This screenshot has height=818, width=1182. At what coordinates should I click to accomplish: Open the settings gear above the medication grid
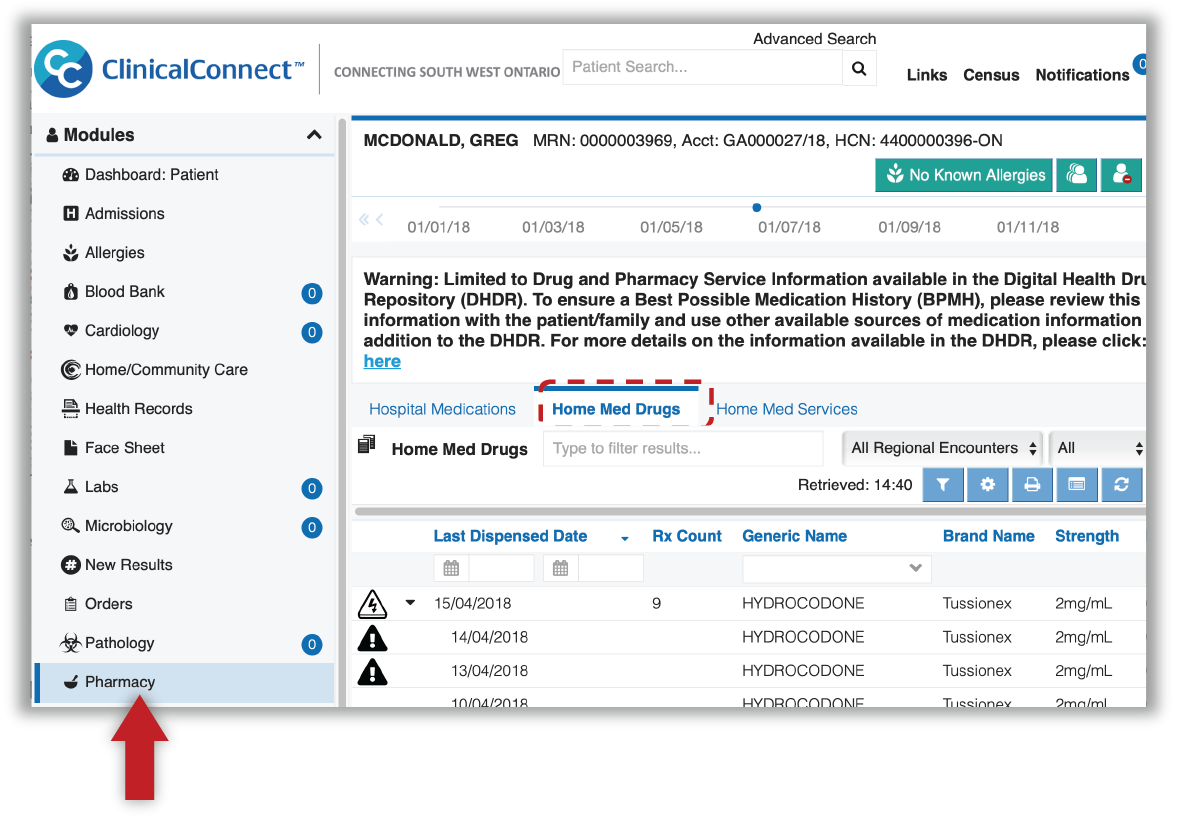pos(988,484)
